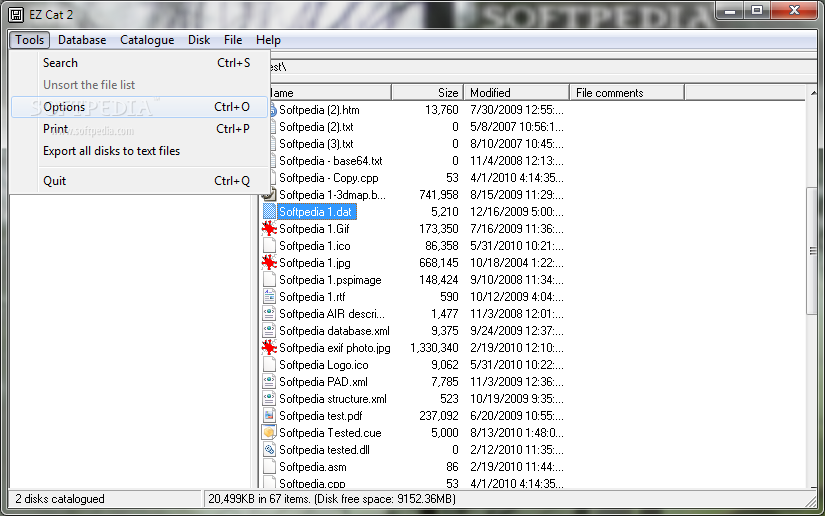The image size is (825, 516).
Task: Click the icon of Softpedia 1.pspimage
Action: pos(269,280)
